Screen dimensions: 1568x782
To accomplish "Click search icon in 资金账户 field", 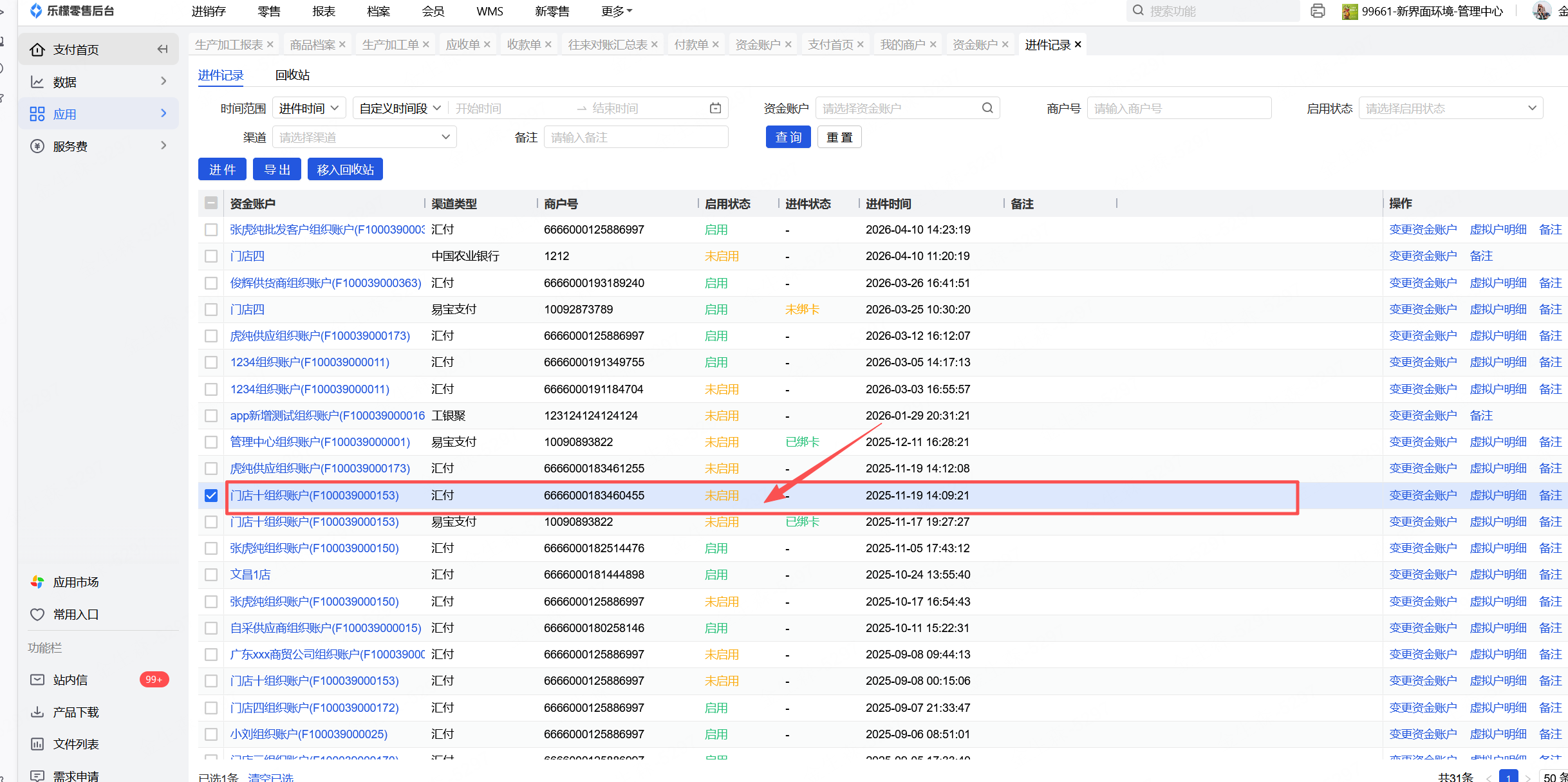I will coord(987,108).
